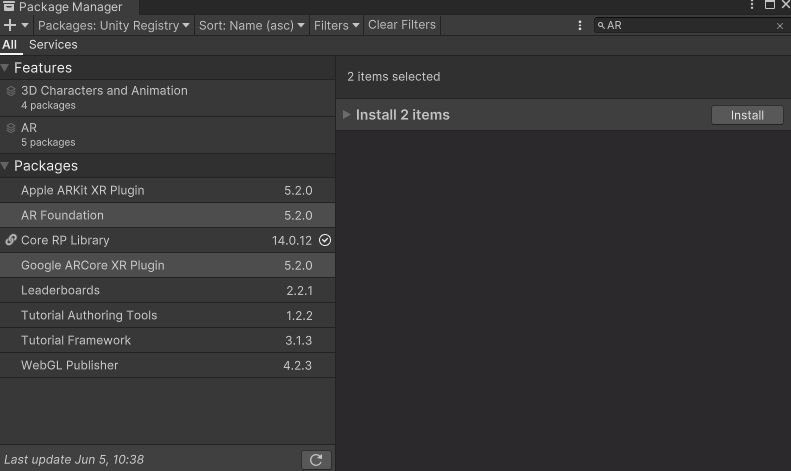Select the Leaderboards package

click(x=167, y=290)
